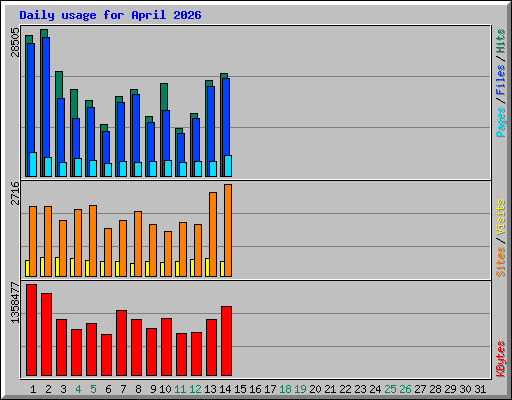
Task: Click day 29 on the x-axis
Action: pos(450,389)
